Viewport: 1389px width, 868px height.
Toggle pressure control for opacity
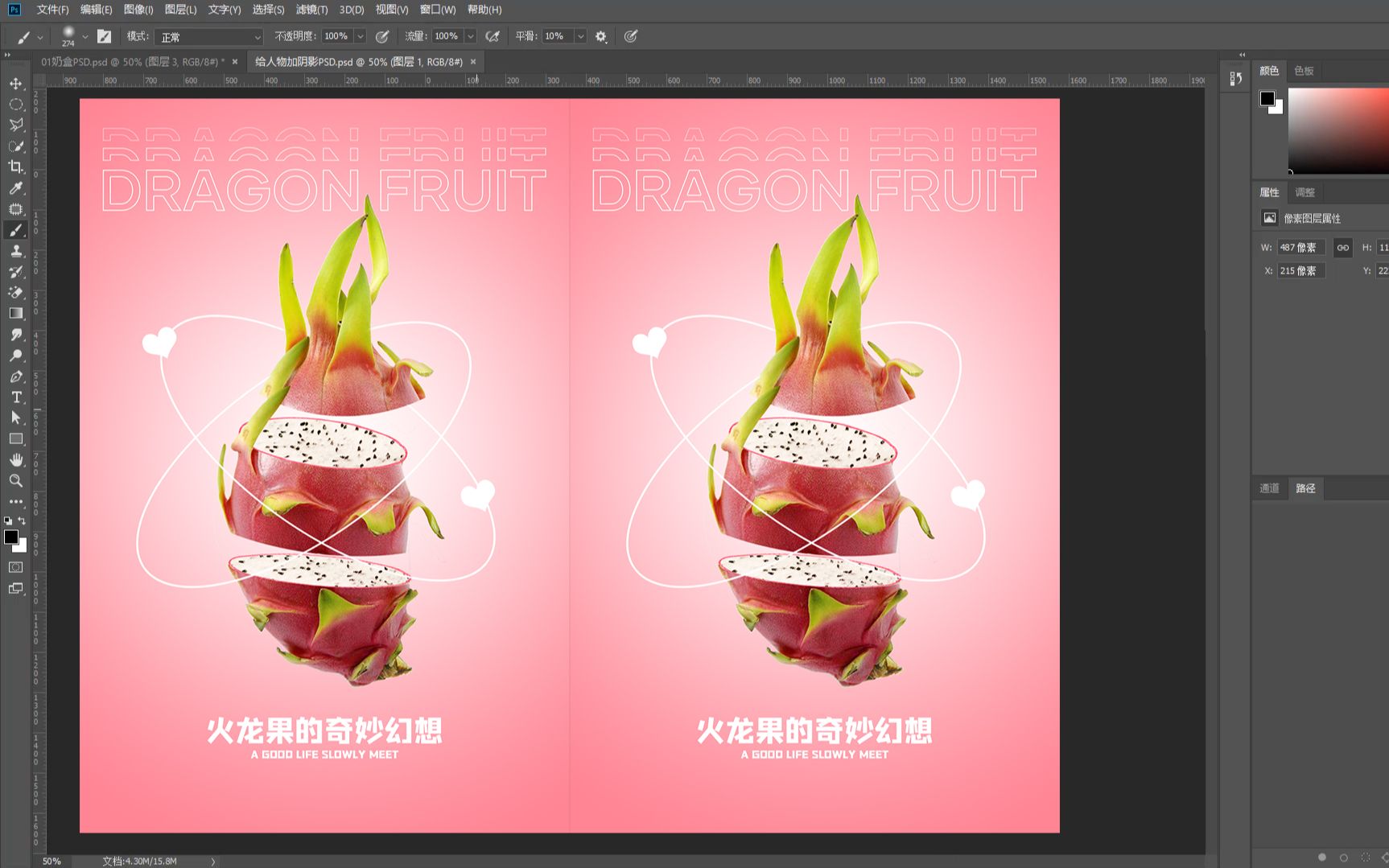pos(383,36)
